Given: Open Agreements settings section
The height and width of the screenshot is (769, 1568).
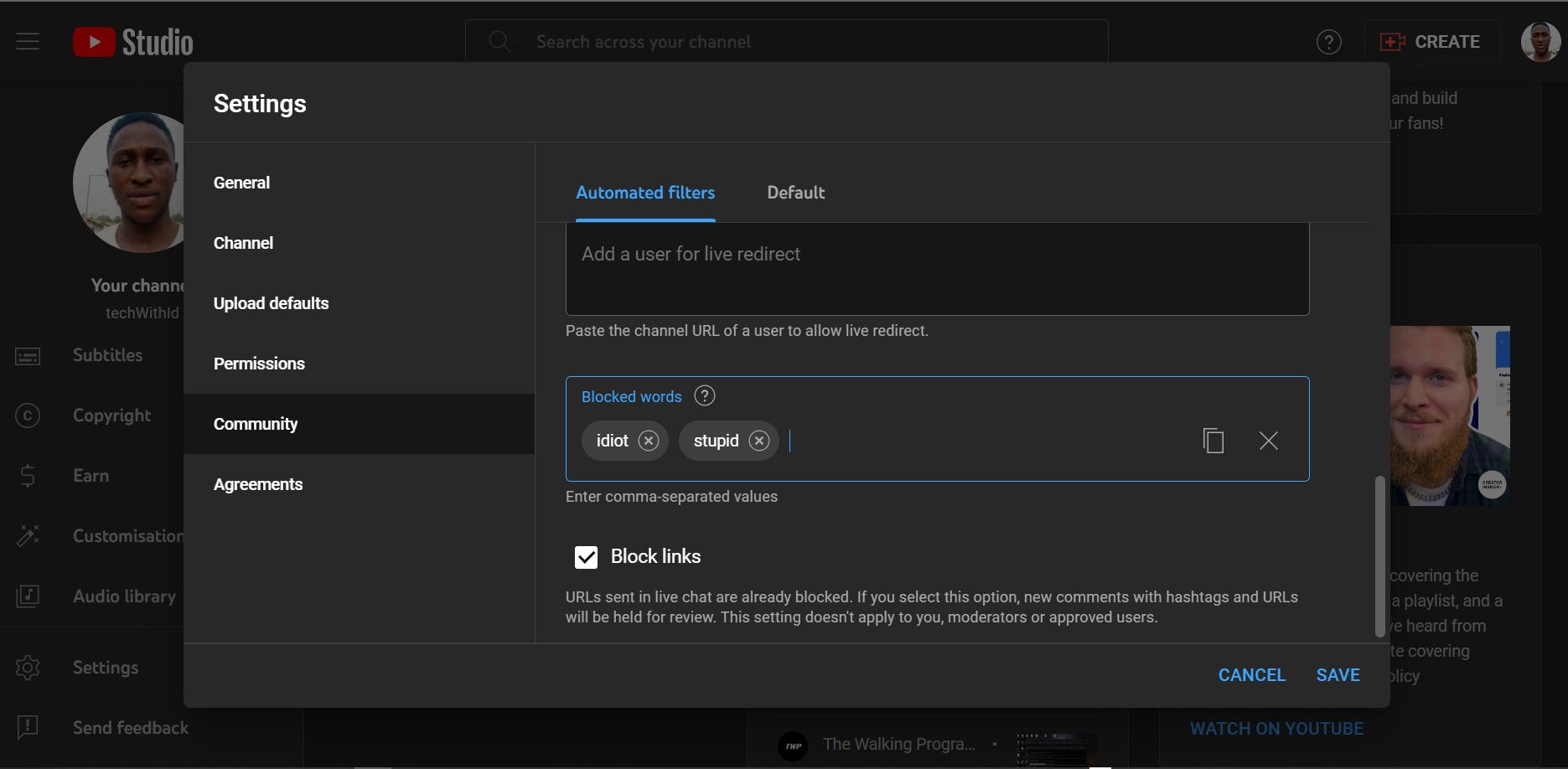Looking at the screenshot, I should click(258, 484).
